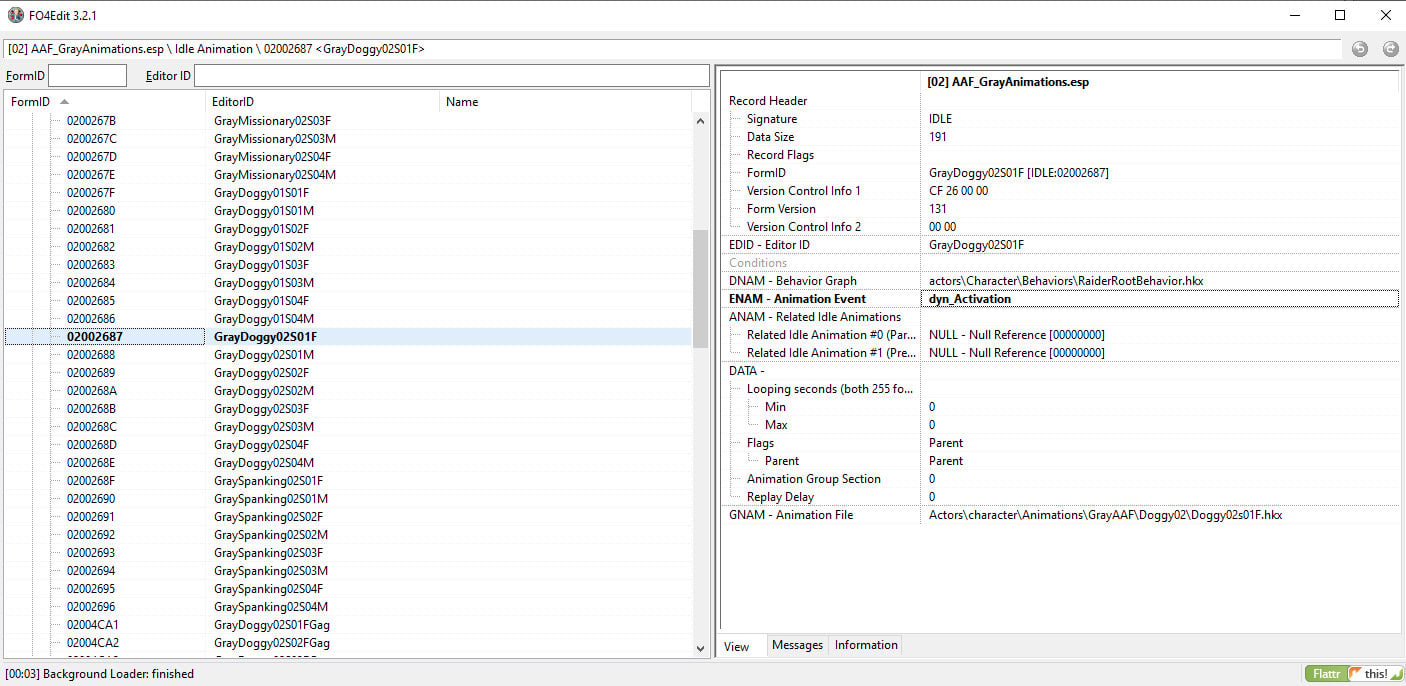This screenshot has height=686, width=1406.
Task: Select record 02002690 GraySpanking02S01M
Action: pos(348,499)
